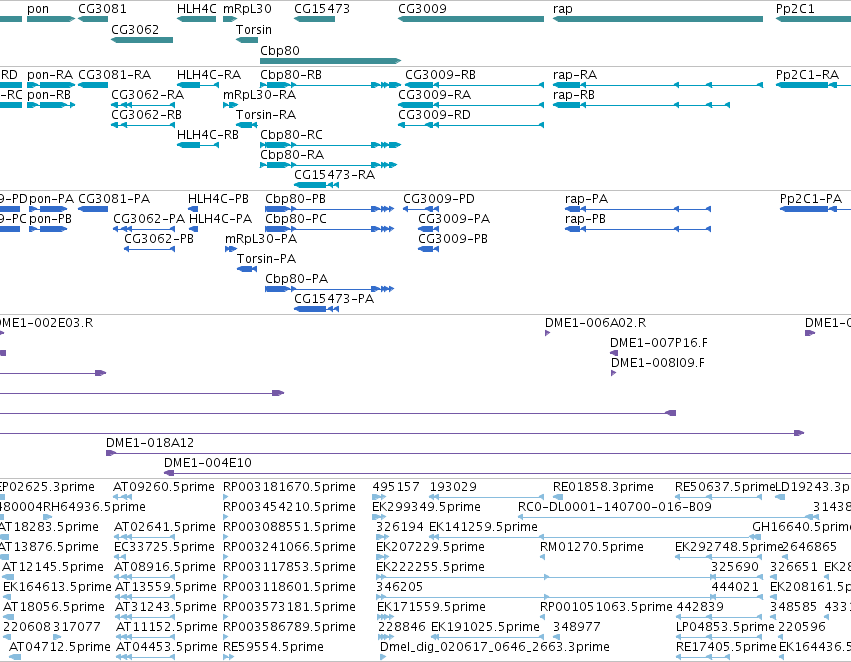The width and height of the screenshot is (851, 662).
Task: Click the Pp2C1-RA transcript label
Action: 808,74
